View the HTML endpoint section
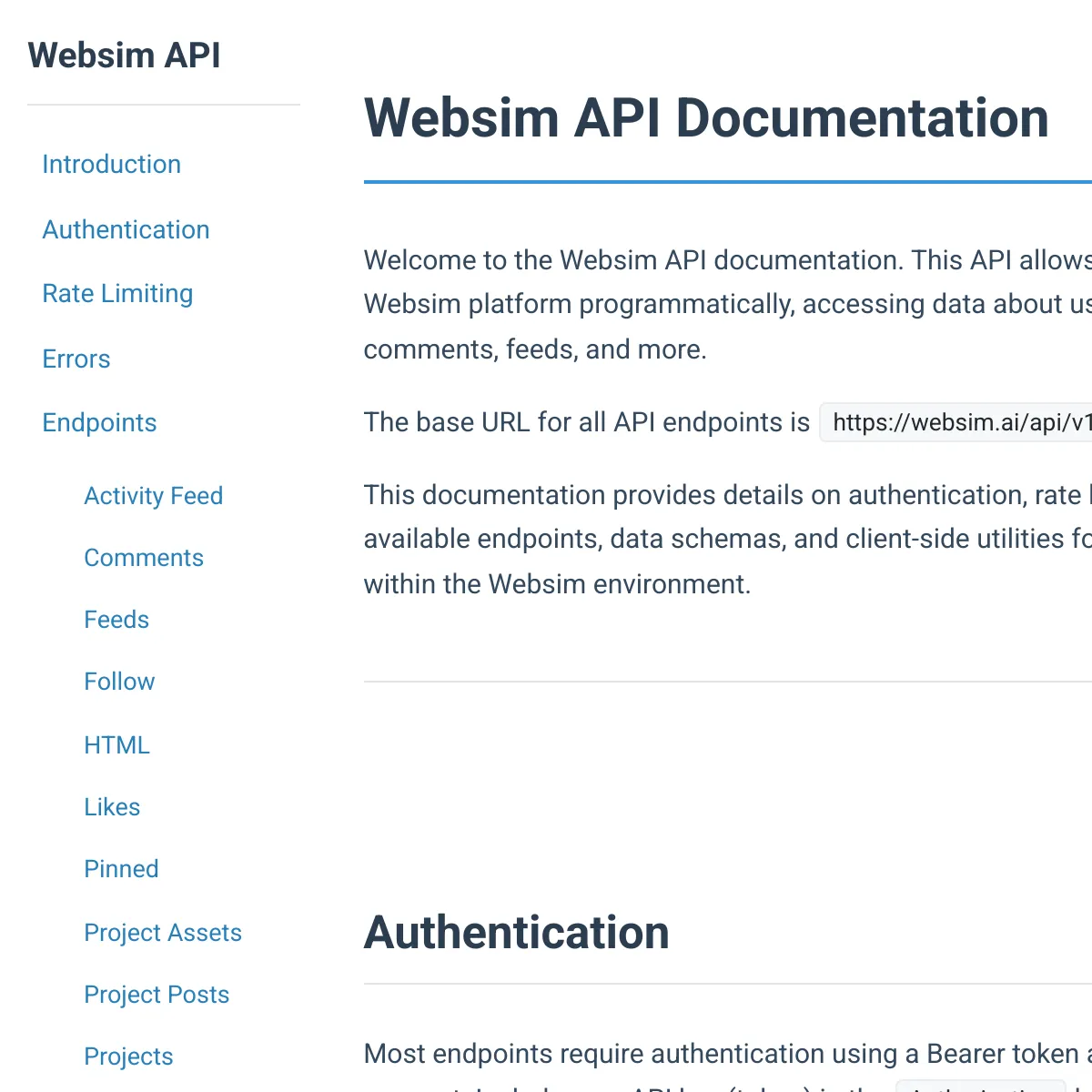 pyautogui.click(x=116, y=744)
